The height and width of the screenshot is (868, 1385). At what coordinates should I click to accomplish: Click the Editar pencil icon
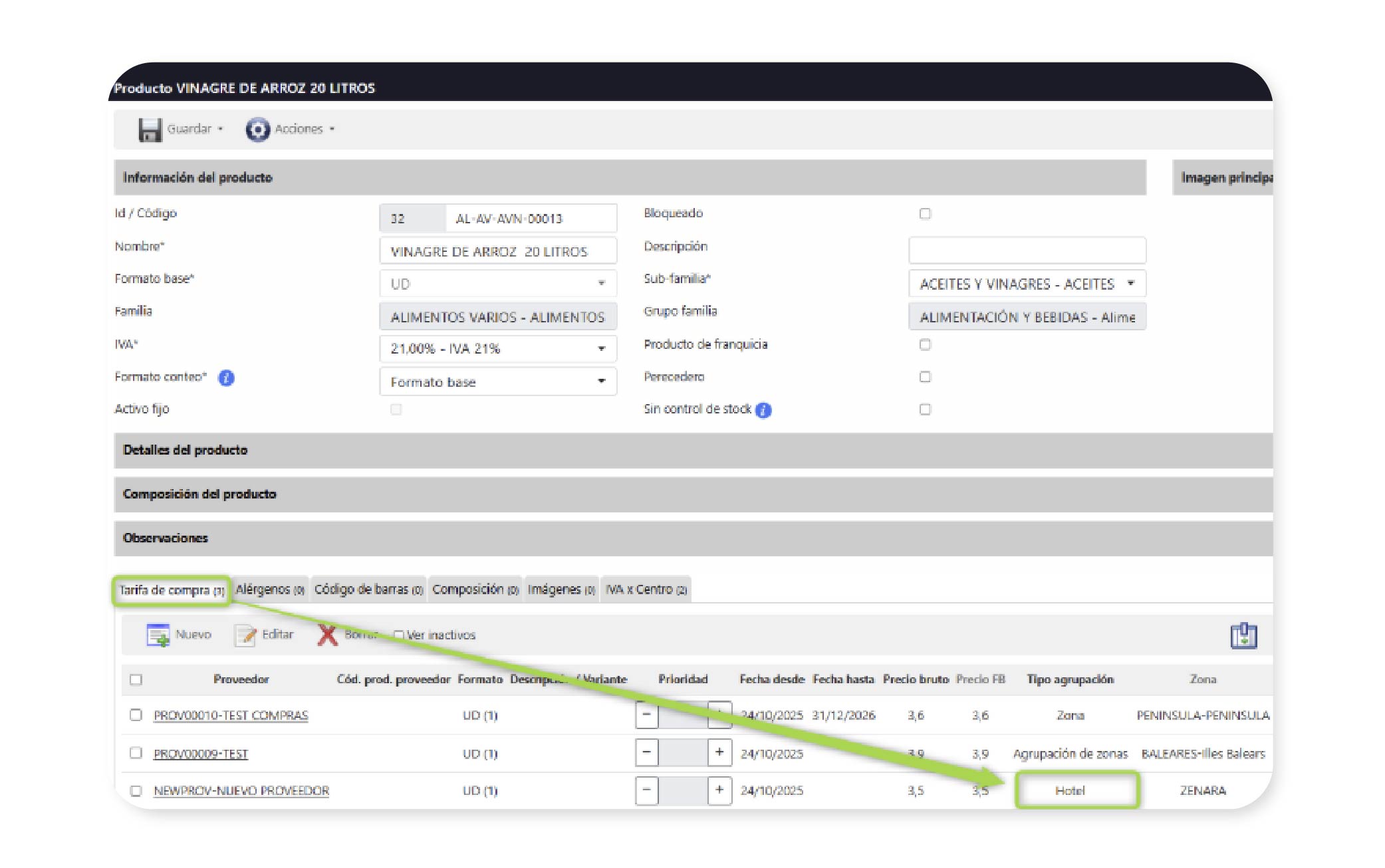245,635
